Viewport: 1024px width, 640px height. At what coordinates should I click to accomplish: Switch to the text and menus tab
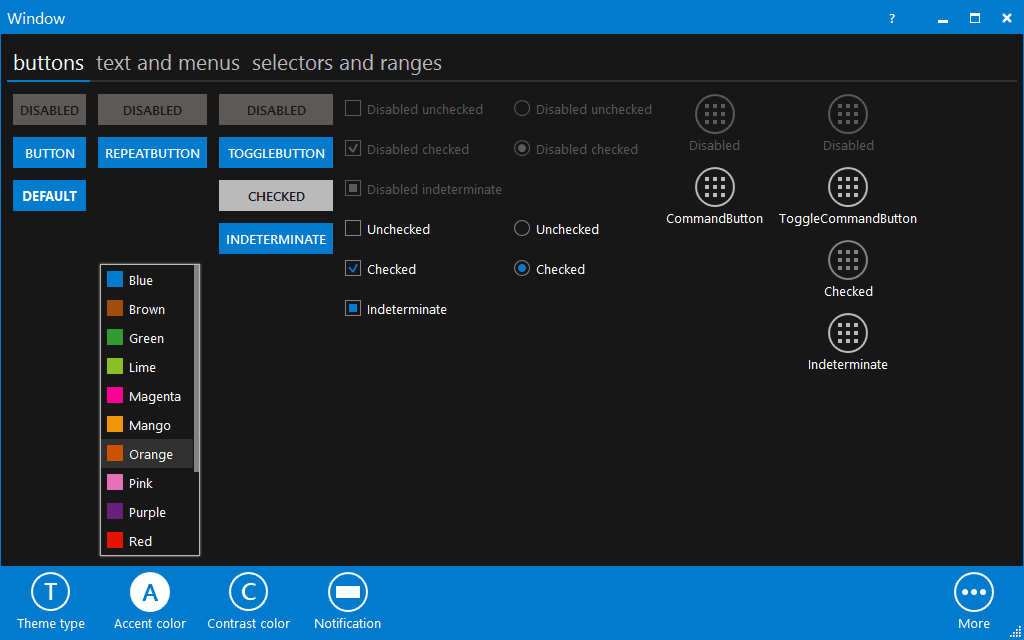point(167,63)
